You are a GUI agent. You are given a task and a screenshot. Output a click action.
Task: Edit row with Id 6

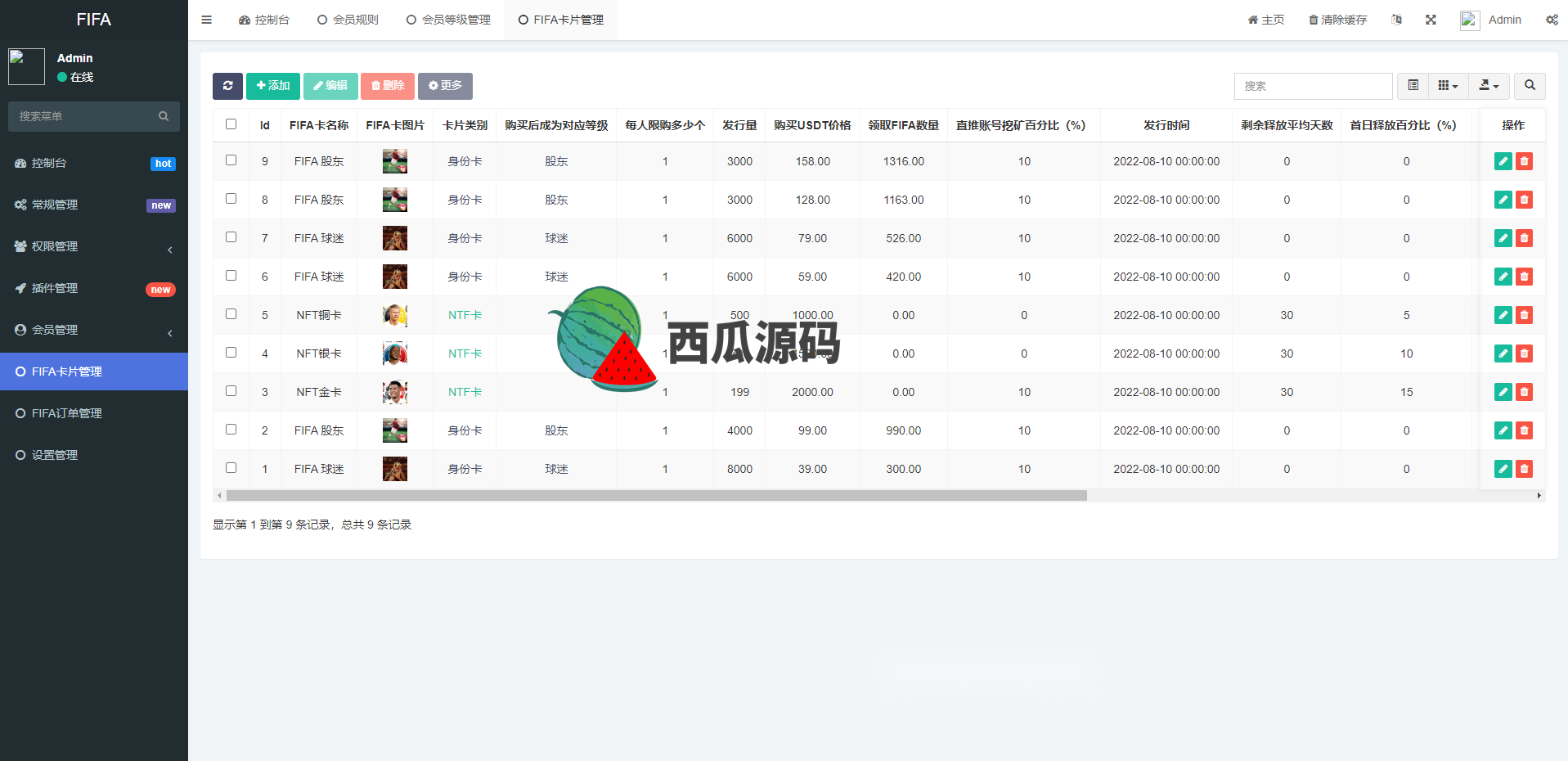1503,277
